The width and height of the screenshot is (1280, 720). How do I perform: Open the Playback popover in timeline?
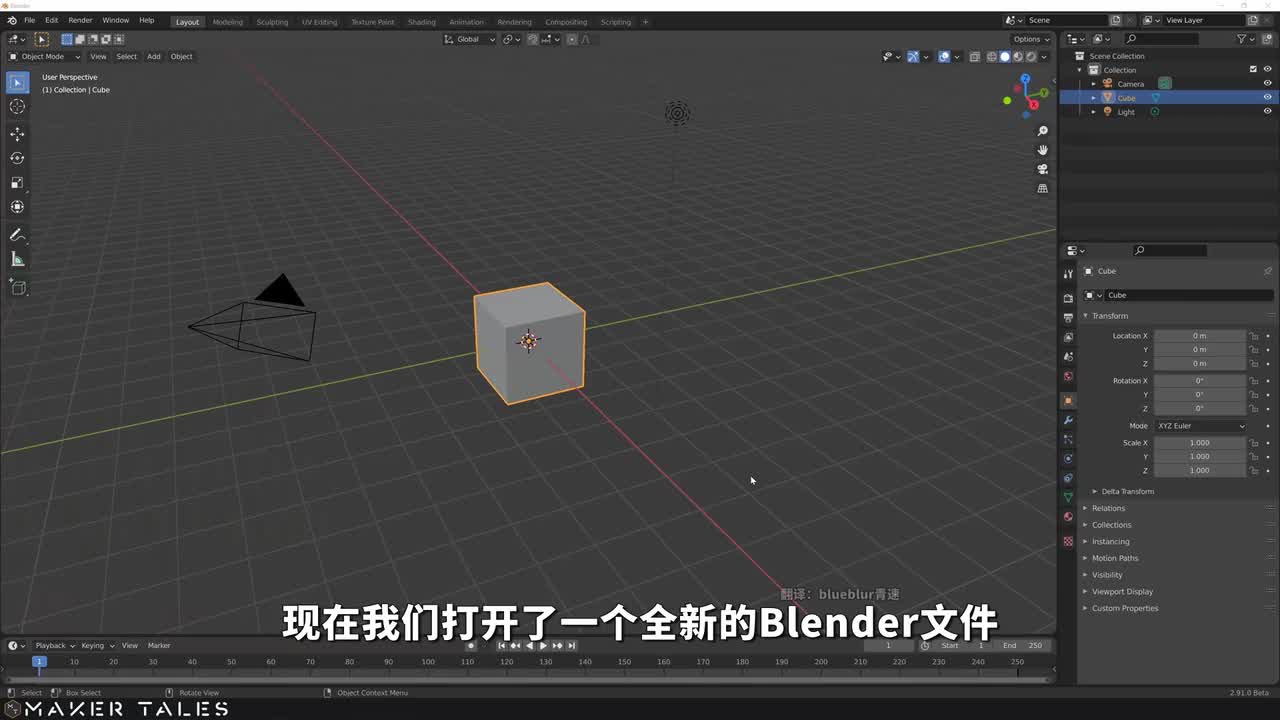[54, 646]
